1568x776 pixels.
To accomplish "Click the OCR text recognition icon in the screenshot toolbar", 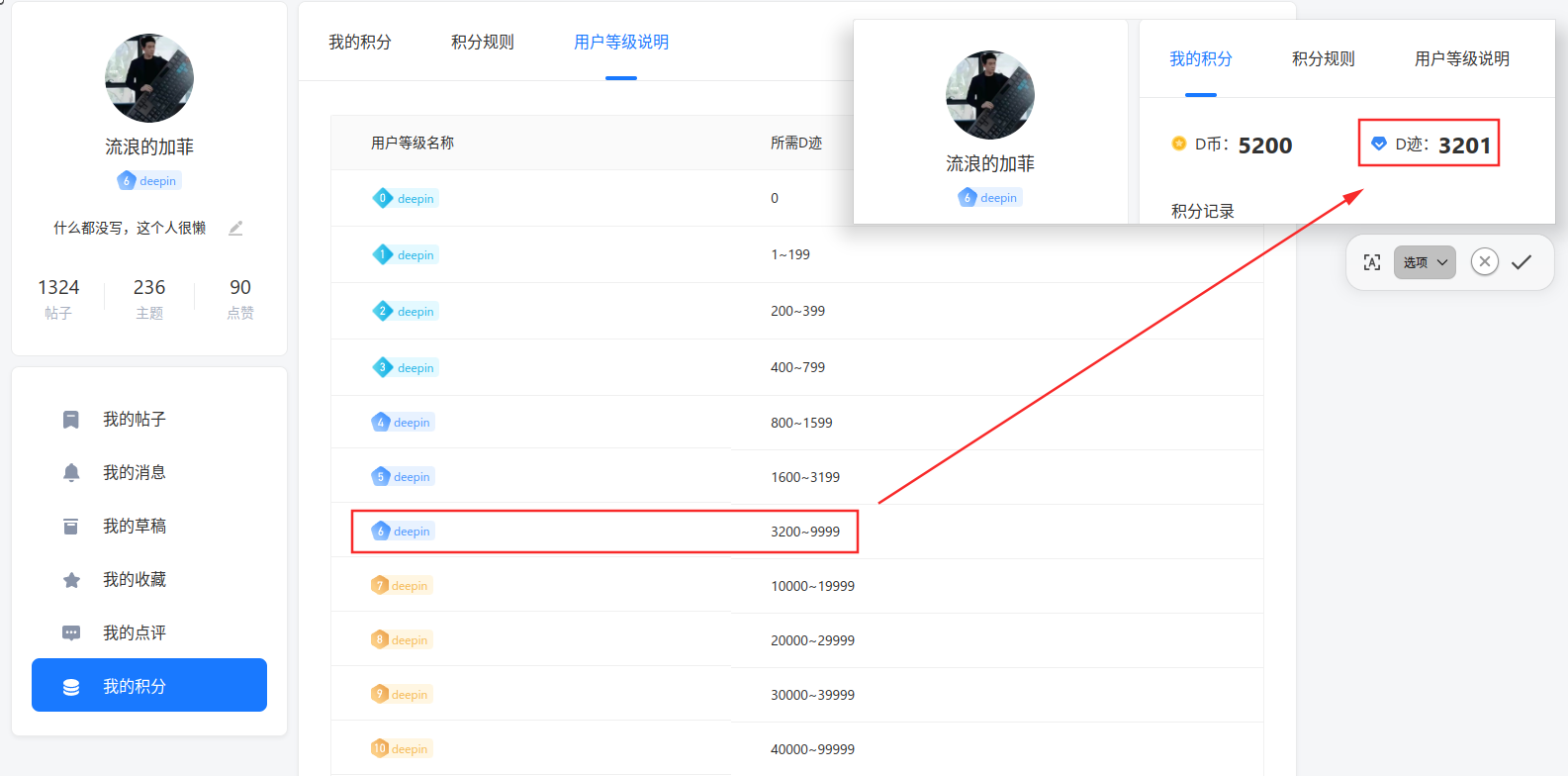I will [x=1372, y=262].
